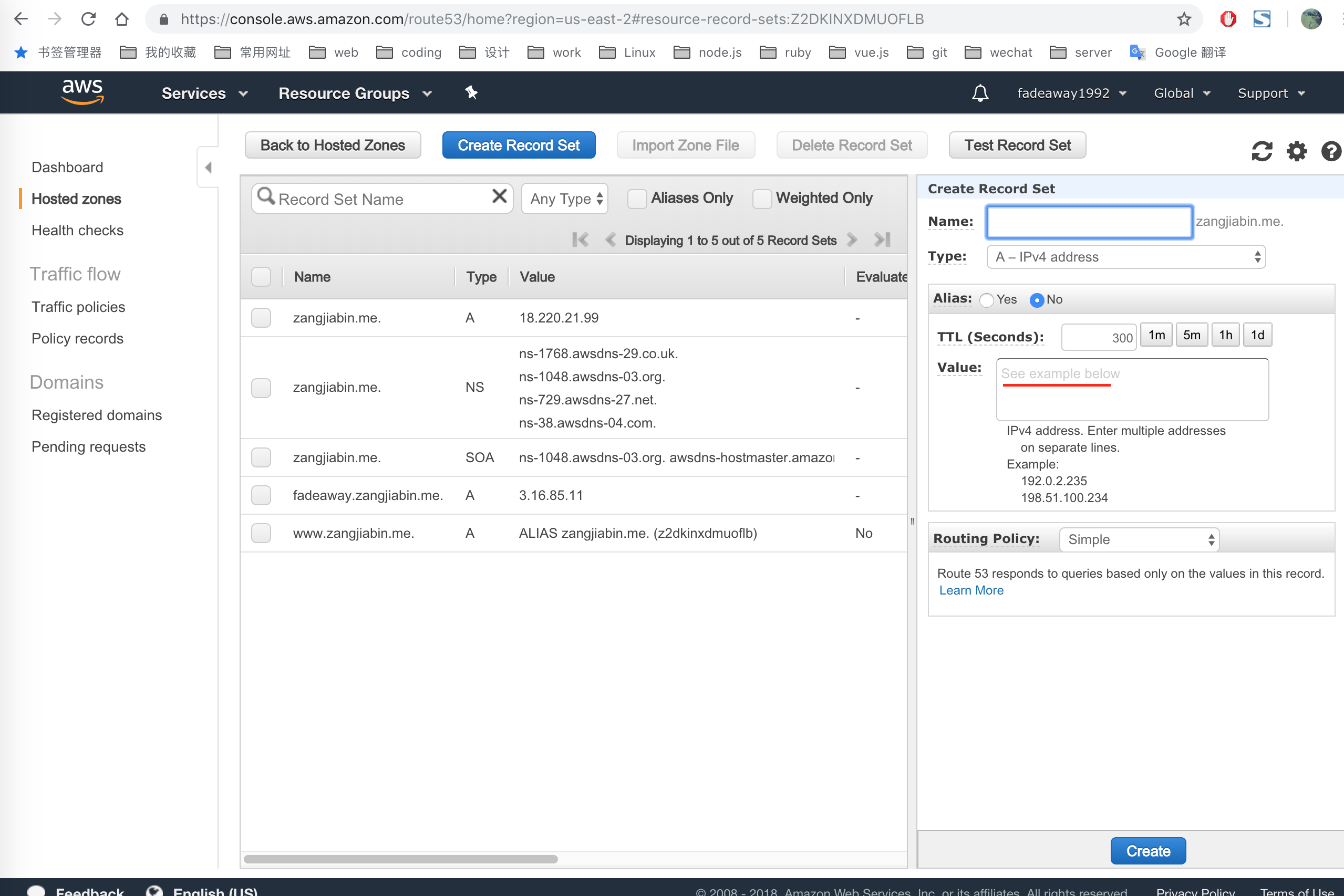This screenshot has width=1344, height=896.
Task: Go to the AWS home logo
Action: (x=82, y=91)
